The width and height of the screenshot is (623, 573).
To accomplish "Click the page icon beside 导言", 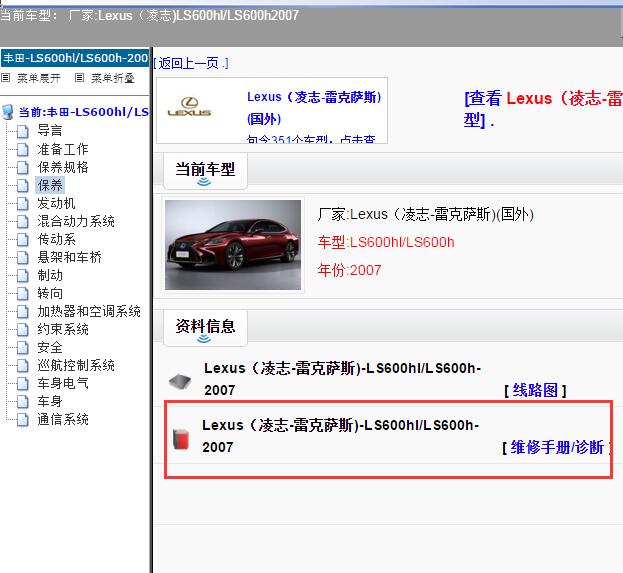I will pos(23,131).
